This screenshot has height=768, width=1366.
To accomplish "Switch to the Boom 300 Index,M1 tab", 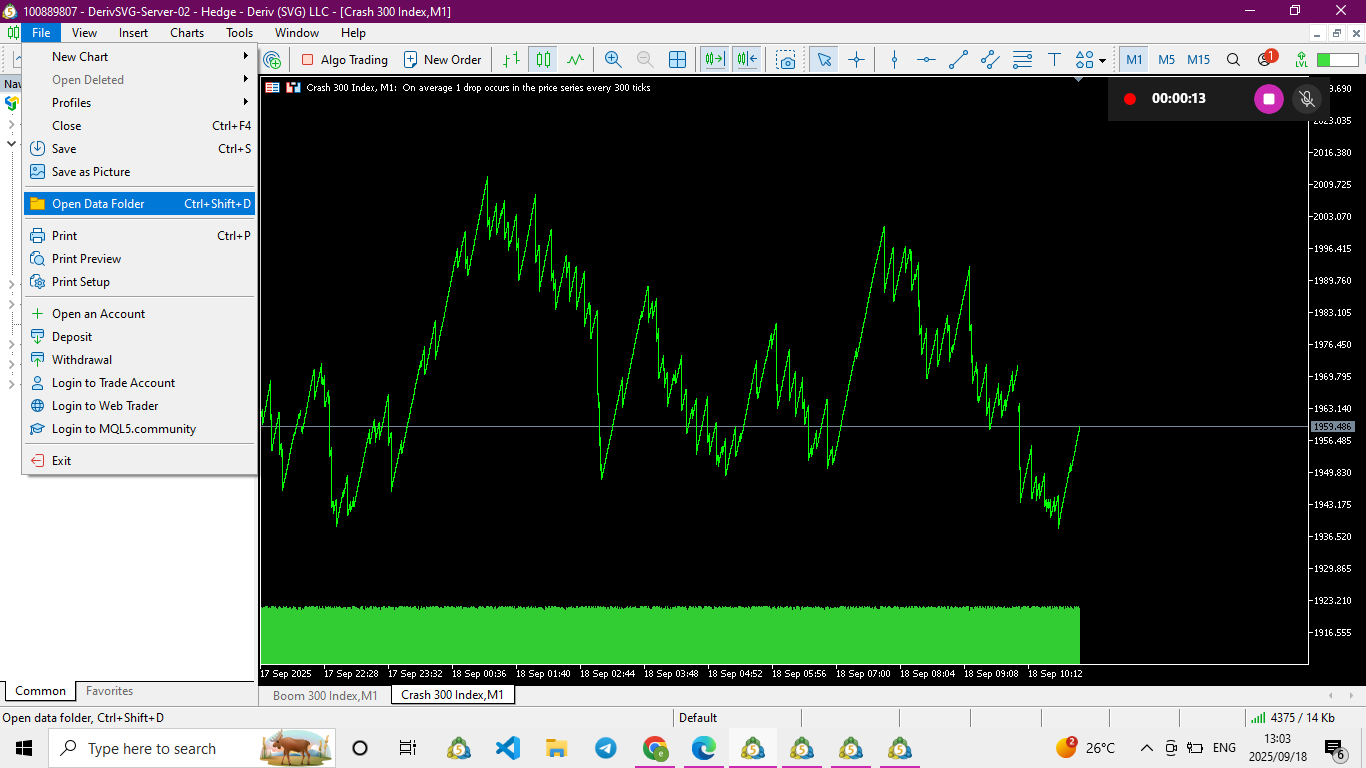I will (325, 695).
